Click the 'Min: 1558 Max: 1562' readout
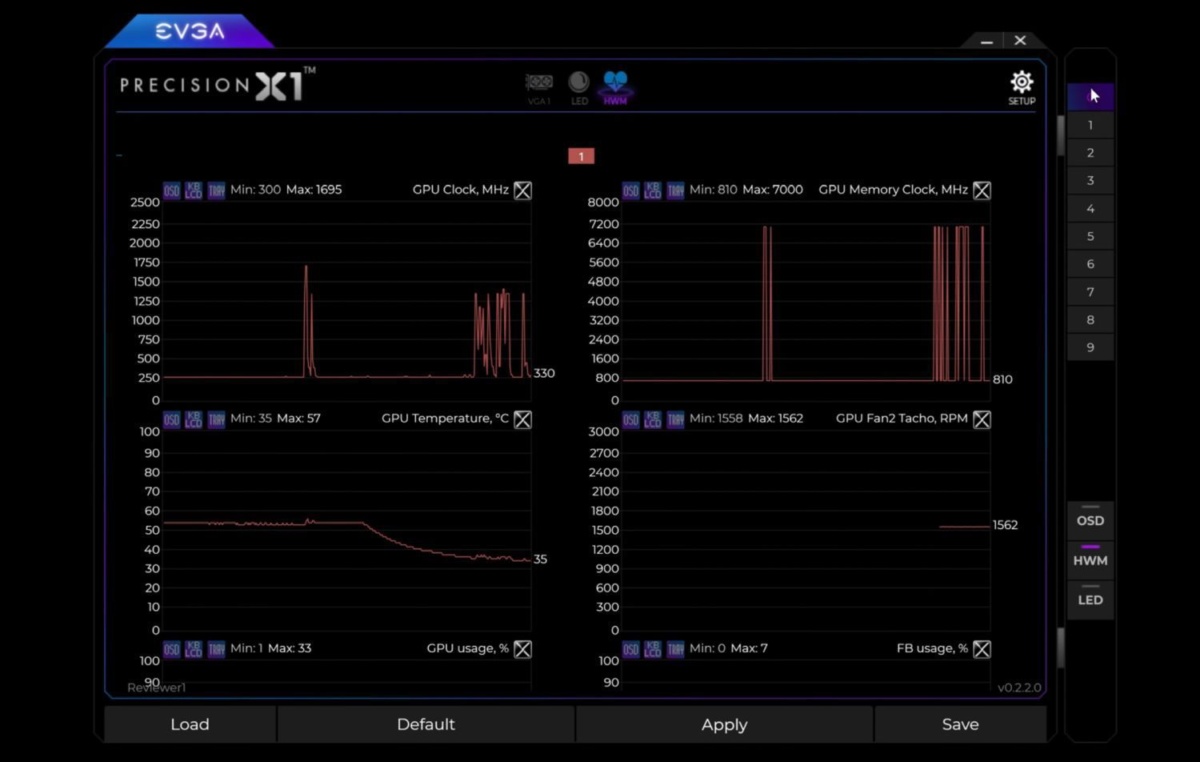Viewport: 1200px width, 762px height. tap(746, 419)
